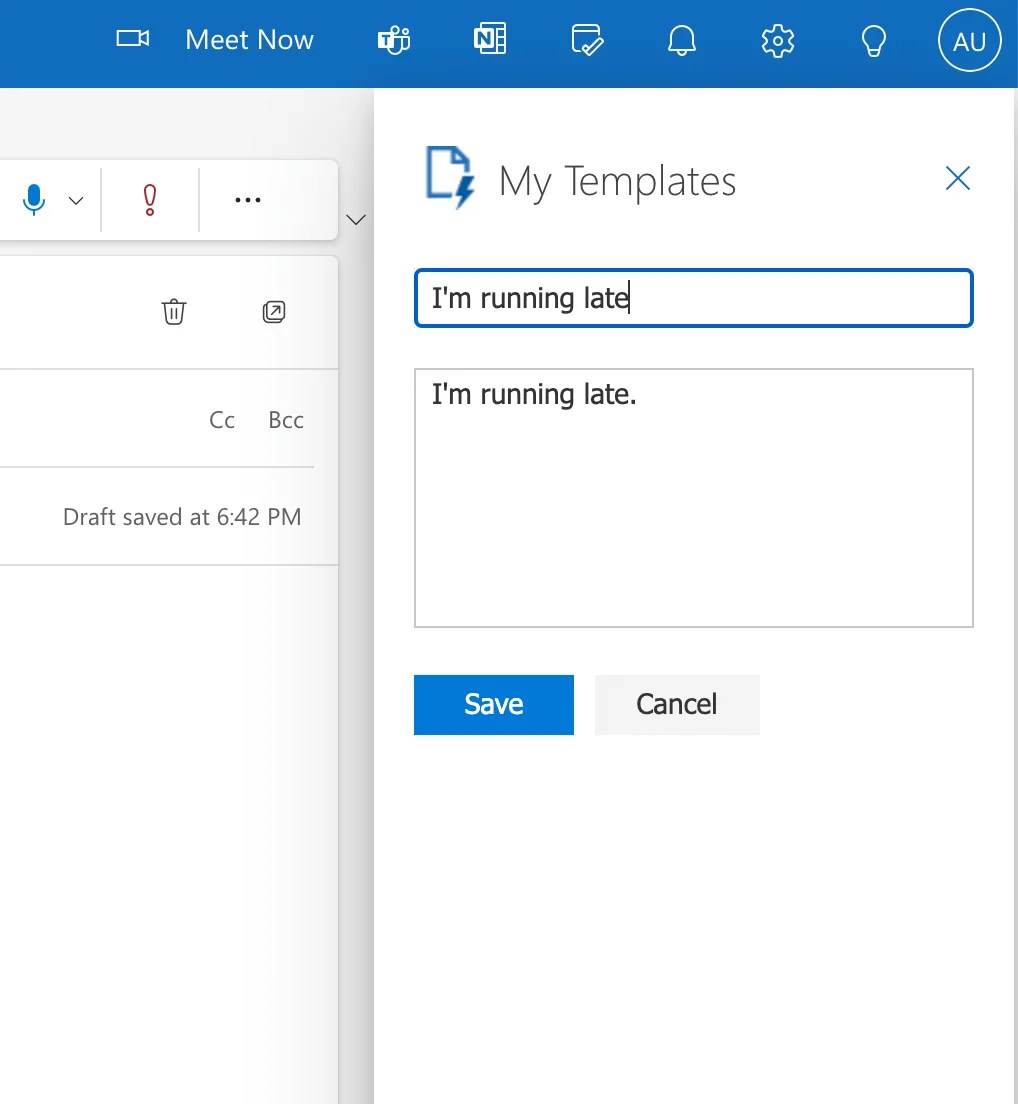Click the 'Draft saved at 6:42 PM' text

click(182, 517)
